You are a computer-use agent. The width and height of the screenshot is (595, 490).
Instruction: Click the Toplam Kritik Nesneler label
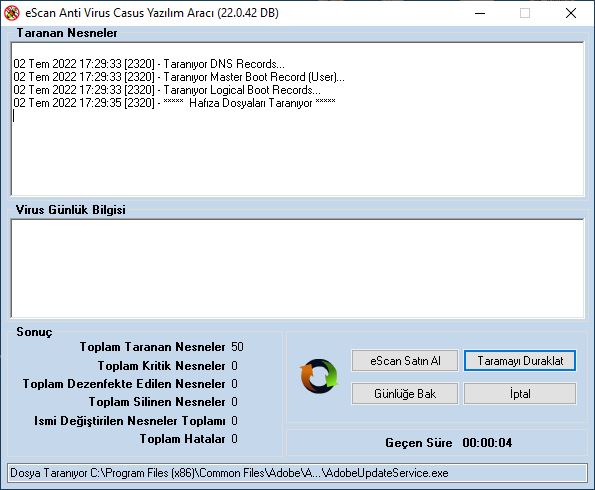pos(162,366)
